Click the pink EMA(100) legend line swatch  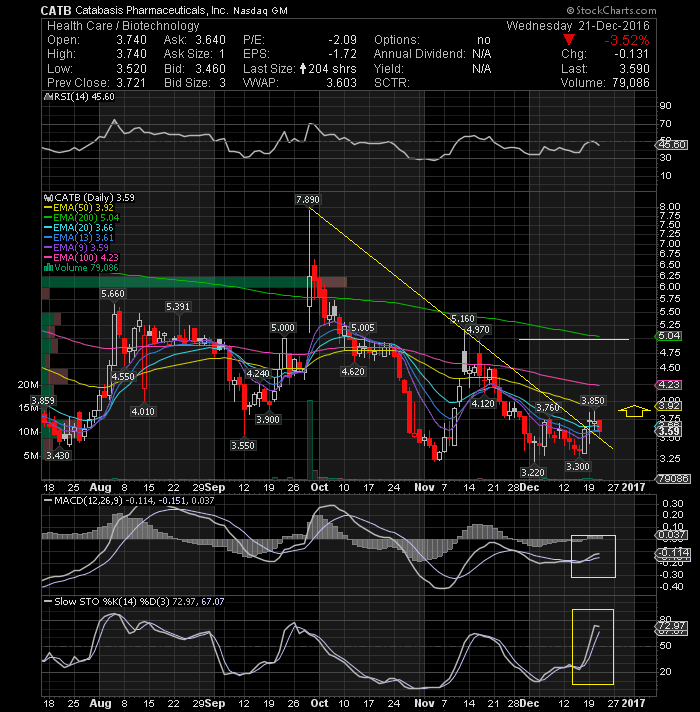48,257
